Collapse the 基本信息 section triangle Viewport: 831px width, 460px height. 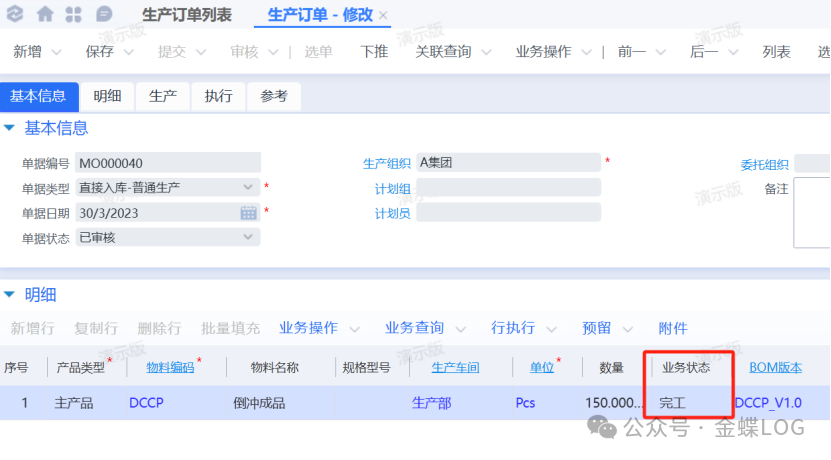coord(10,128)
